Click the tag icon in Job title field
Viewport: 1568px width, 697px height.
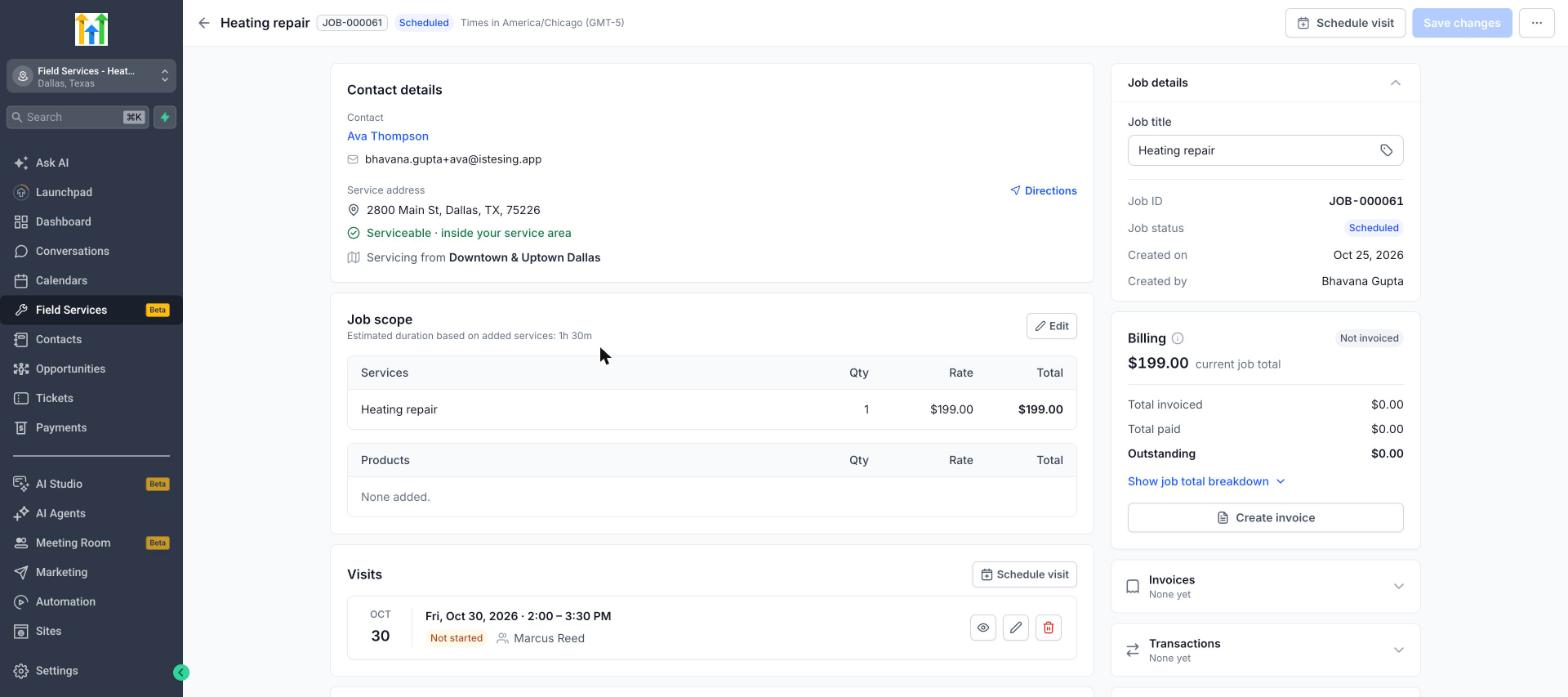(1386, 150)
